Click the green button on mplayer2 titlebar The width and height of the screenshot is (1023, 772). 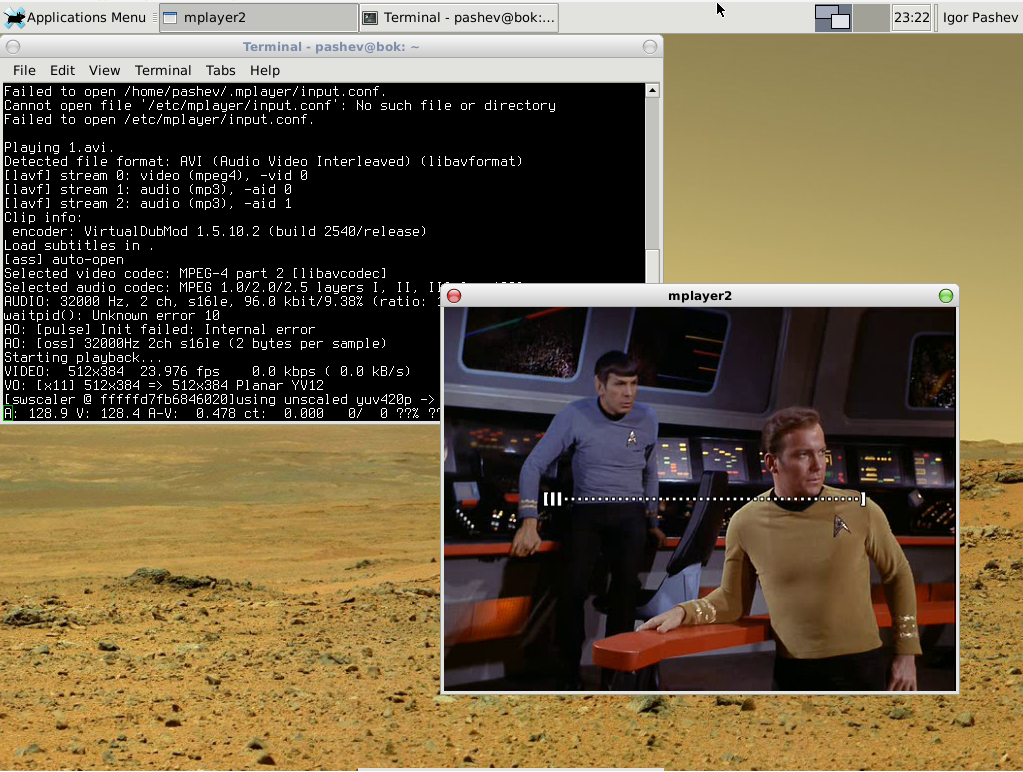(x=945, y=296)
